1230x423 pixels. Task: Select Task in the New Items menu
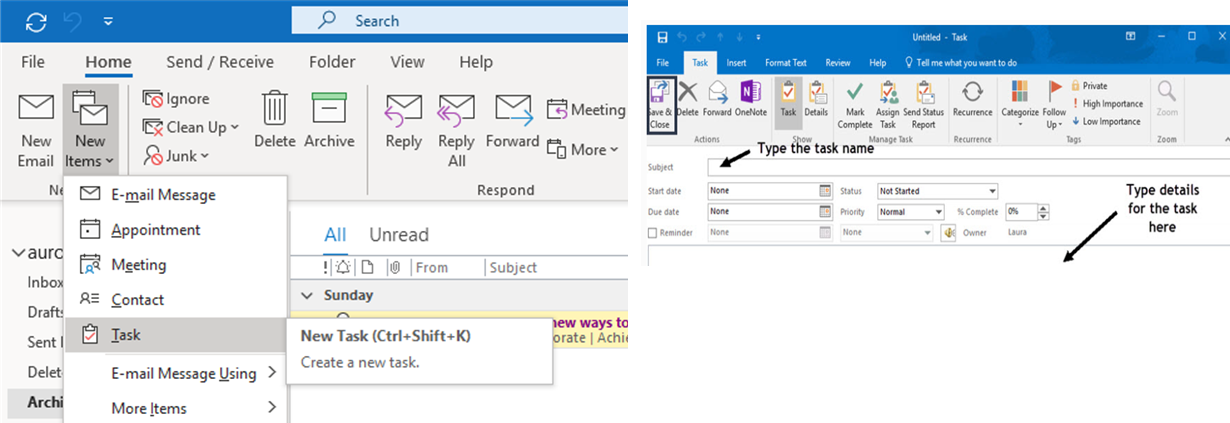[175, 335]
